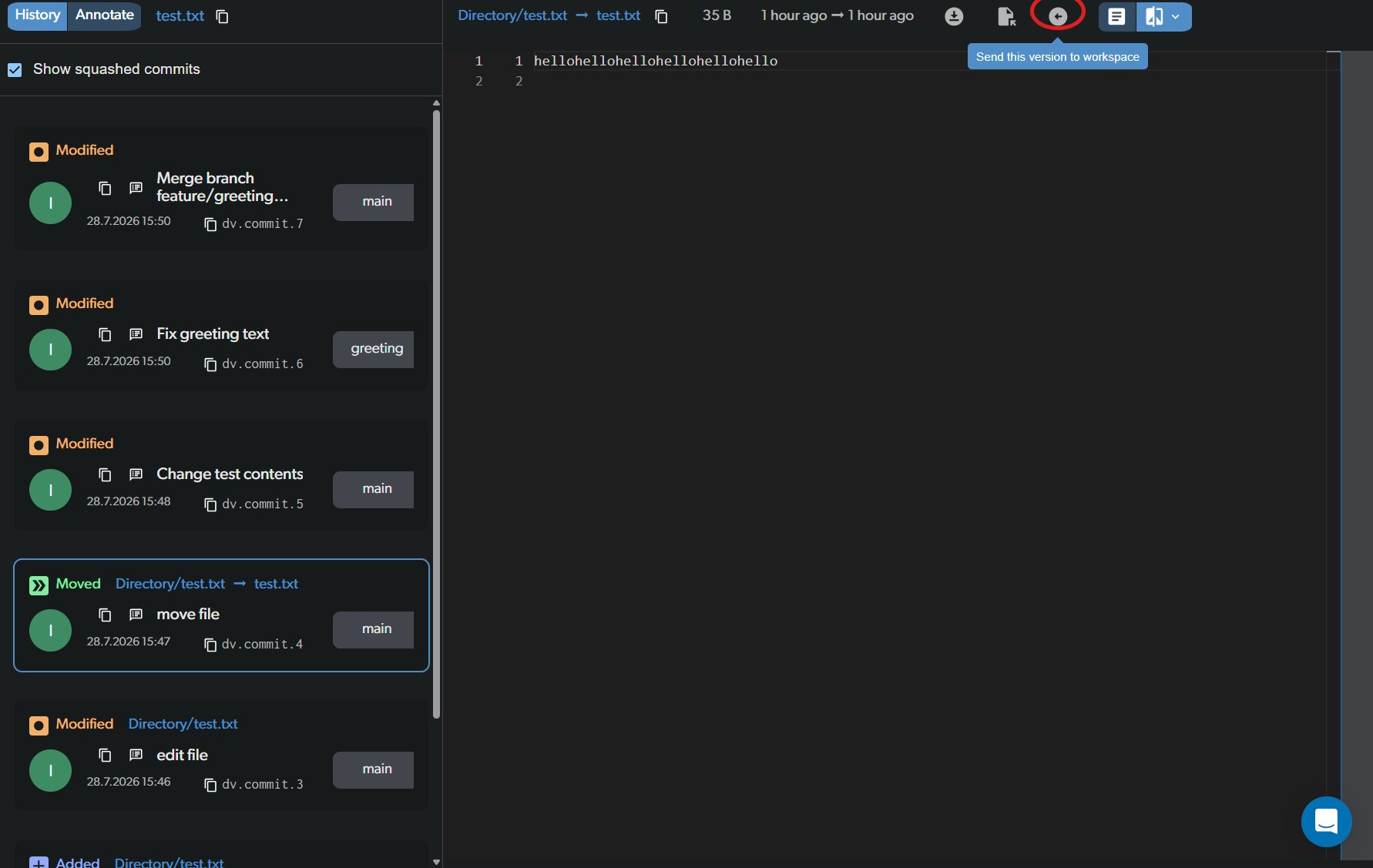Toggle Show squashed commits checkbox

(15, 69)
